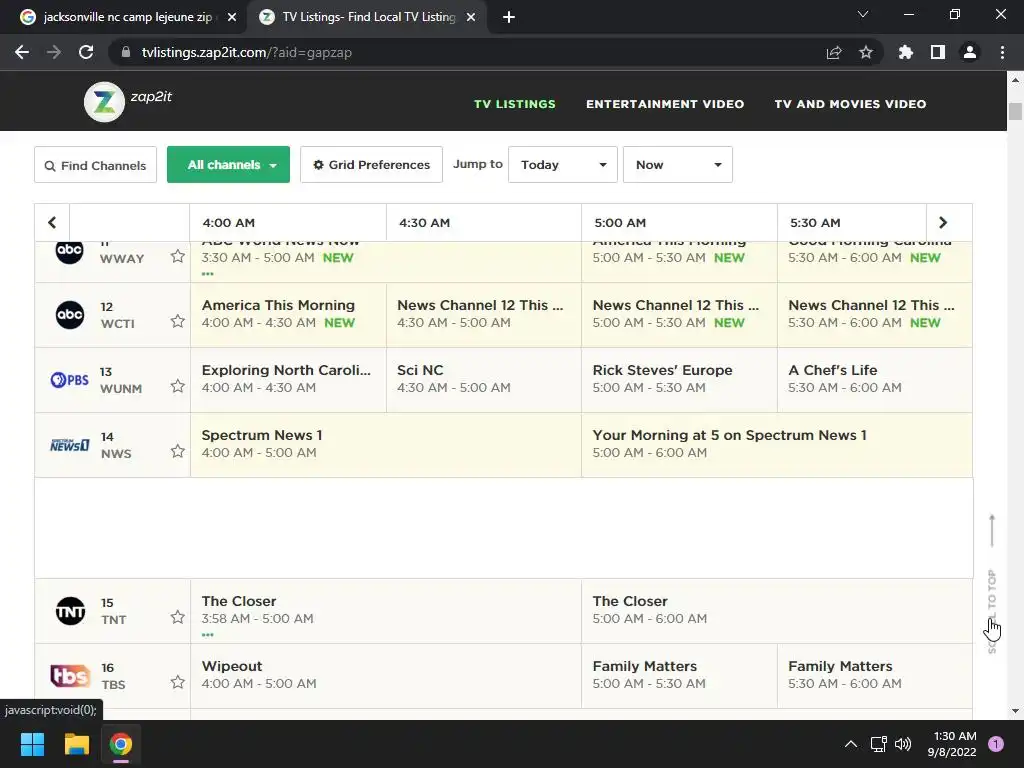Open File Explorer from taskbar
Viewport: 1024px width, 768px height.
[76, 744]
